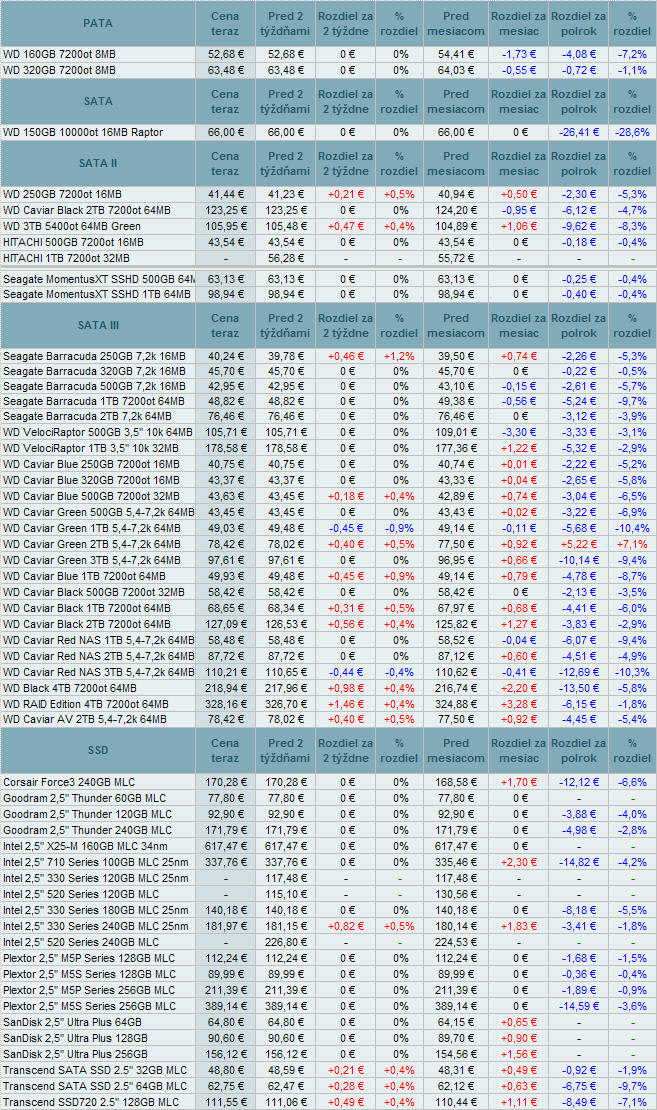Click the -14,59 € half-year difference cell
Screen dimensions: 657x1110
(578, 1006)
